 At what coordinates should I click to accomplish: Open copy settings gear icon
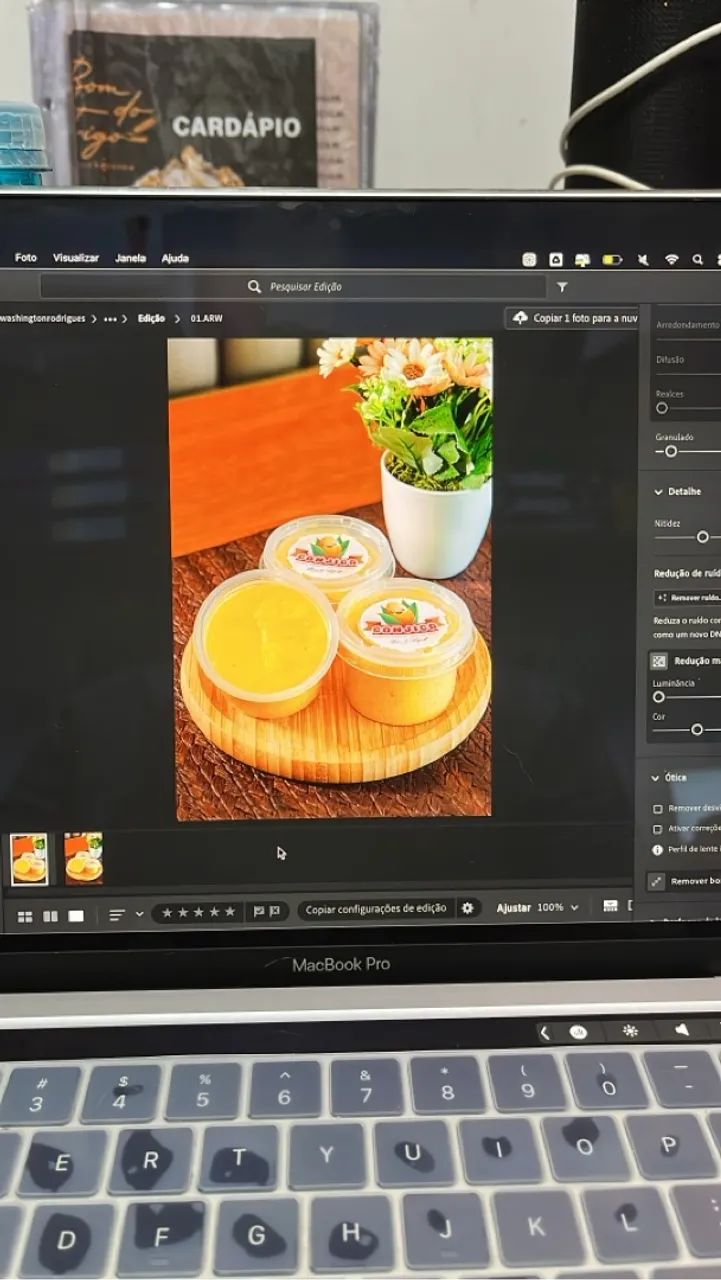pyautogui.click(x=467, y=908)
